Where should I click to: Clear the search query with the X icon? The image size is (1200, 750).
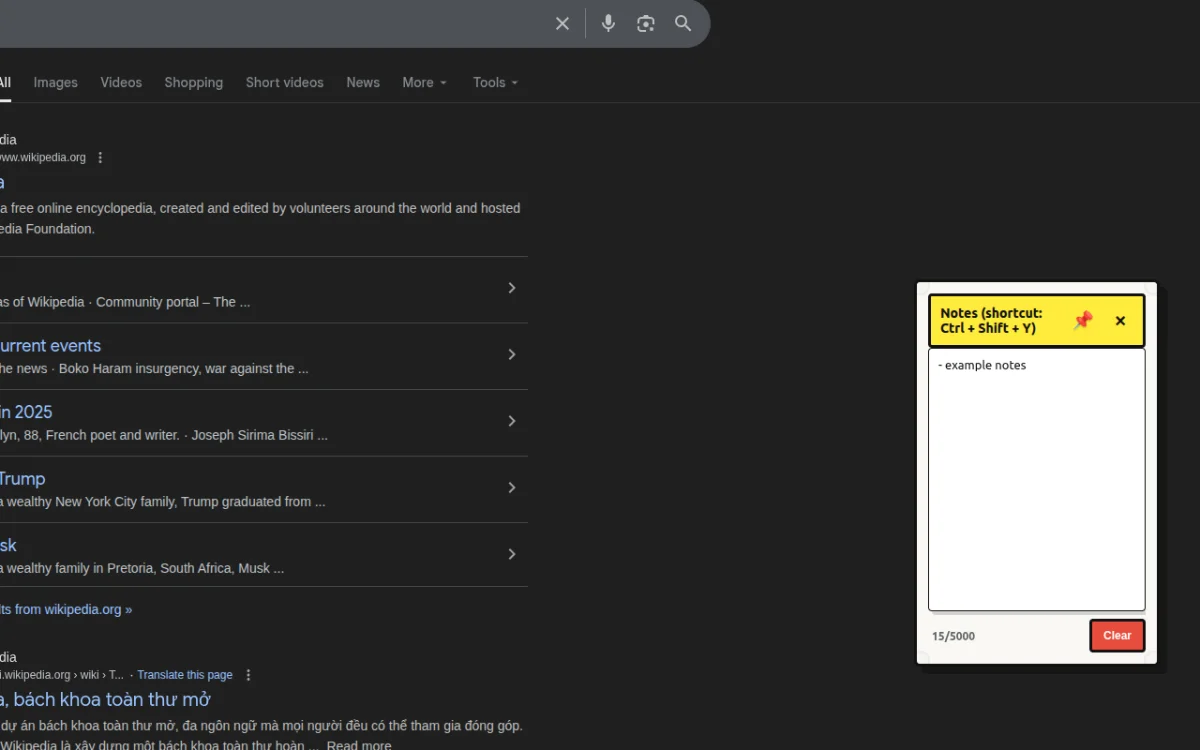click(562, 23)
